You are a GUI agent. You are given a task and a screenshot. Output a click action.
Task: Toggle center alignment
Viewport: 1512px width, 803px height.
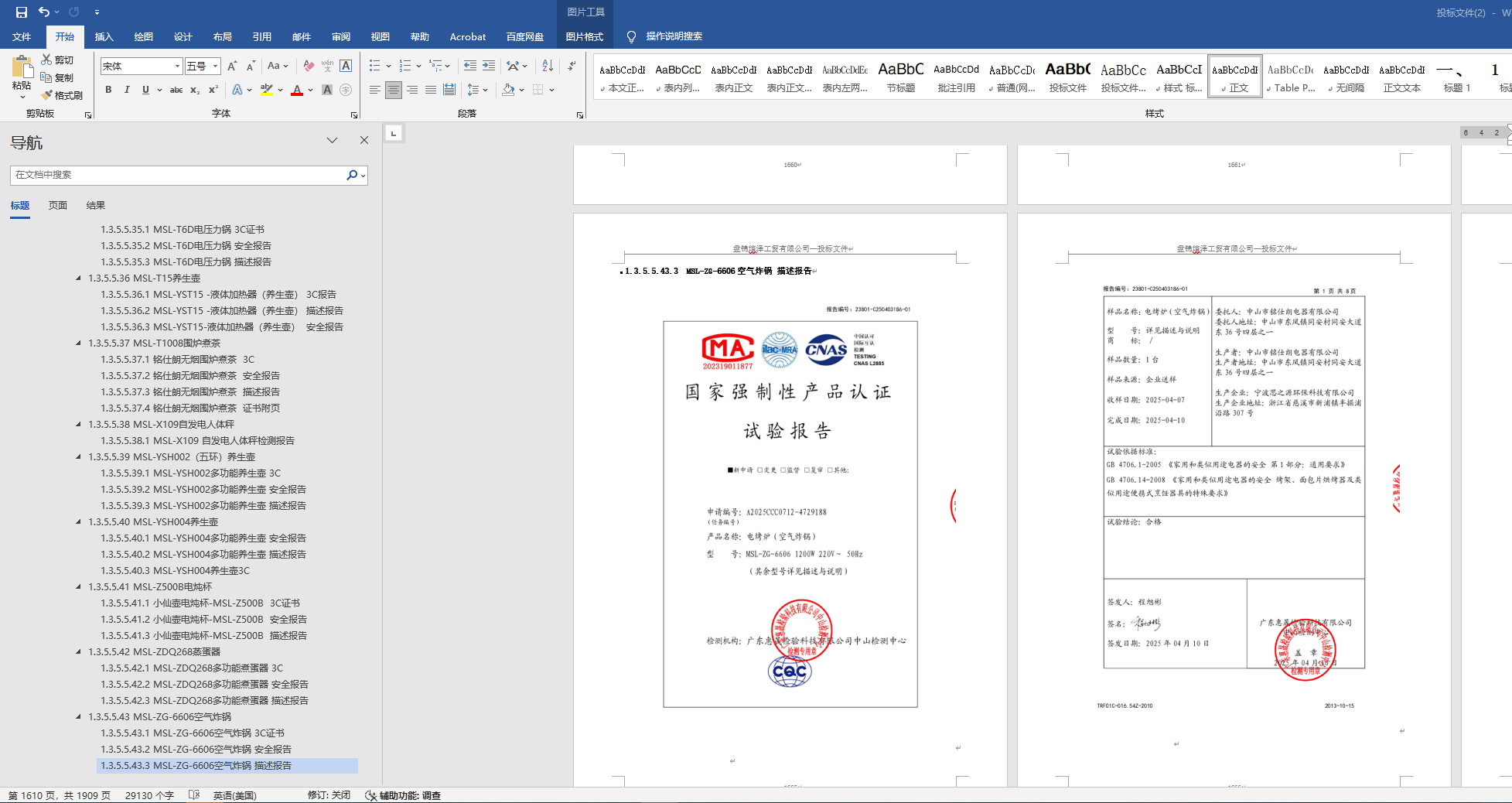click(x=394, y=90)
